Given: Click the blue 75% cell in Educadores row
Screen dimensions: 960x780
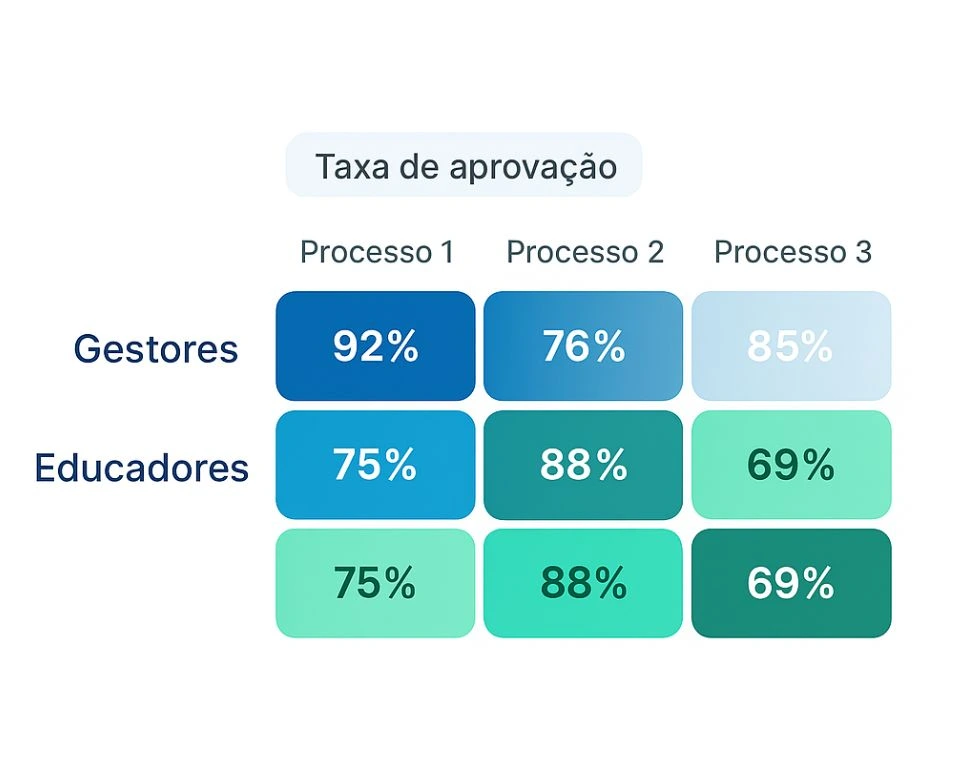Looking at the screenshot, I should click(375, 465).
